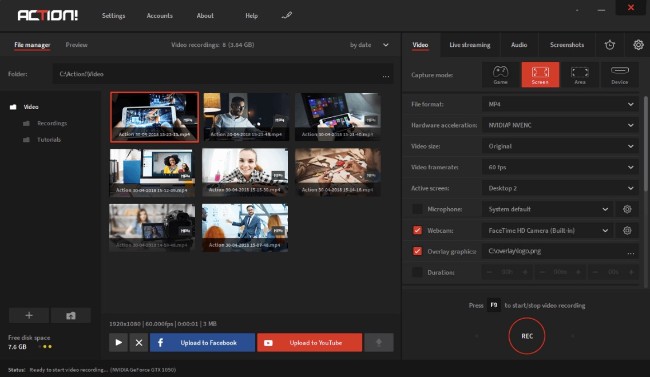This screenshot has width=650, height=377.
Task: Open the About menu
Action: coord(205,16)
